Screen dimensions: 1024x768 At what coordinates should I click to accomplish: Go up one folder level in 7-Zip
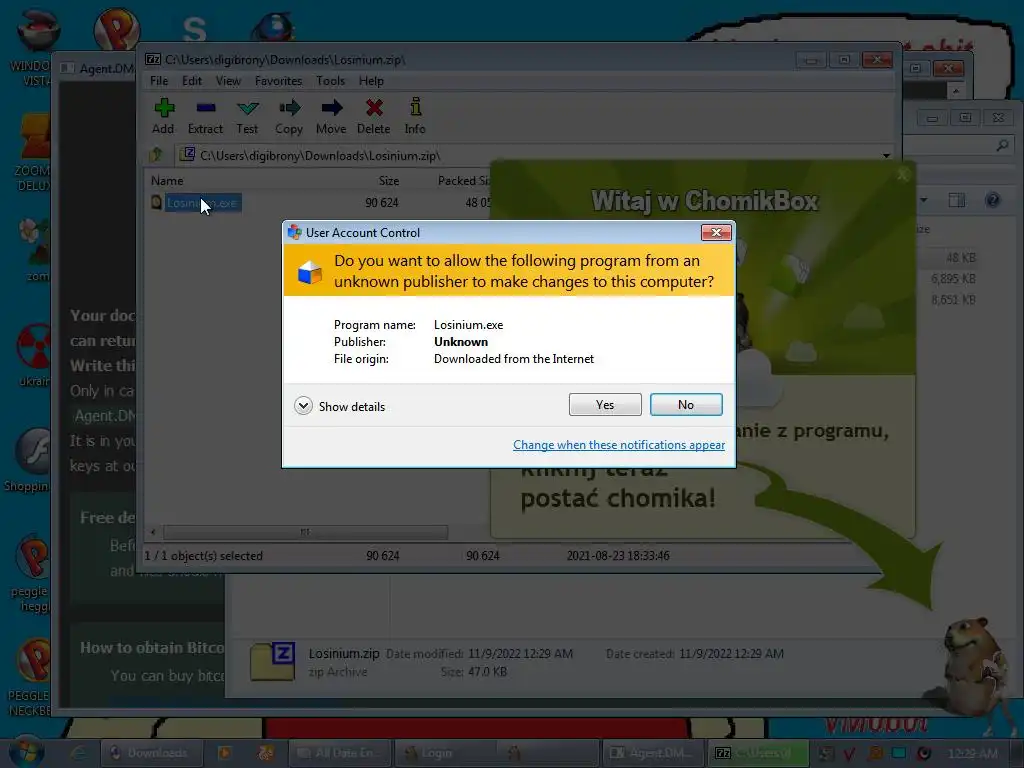(x=156, y=155)
